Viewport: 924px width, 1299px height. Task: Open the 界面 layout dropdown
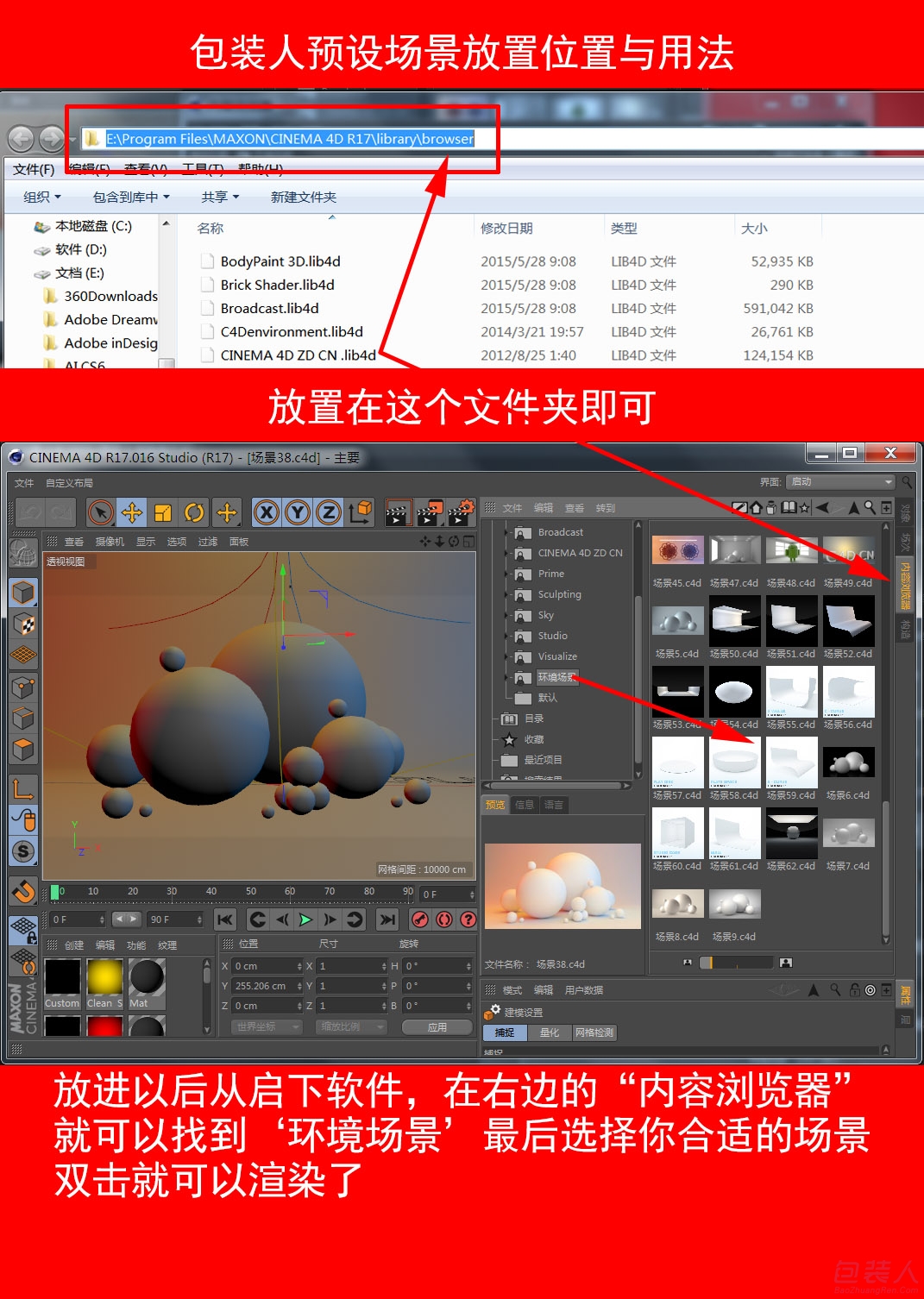point(840,481)
